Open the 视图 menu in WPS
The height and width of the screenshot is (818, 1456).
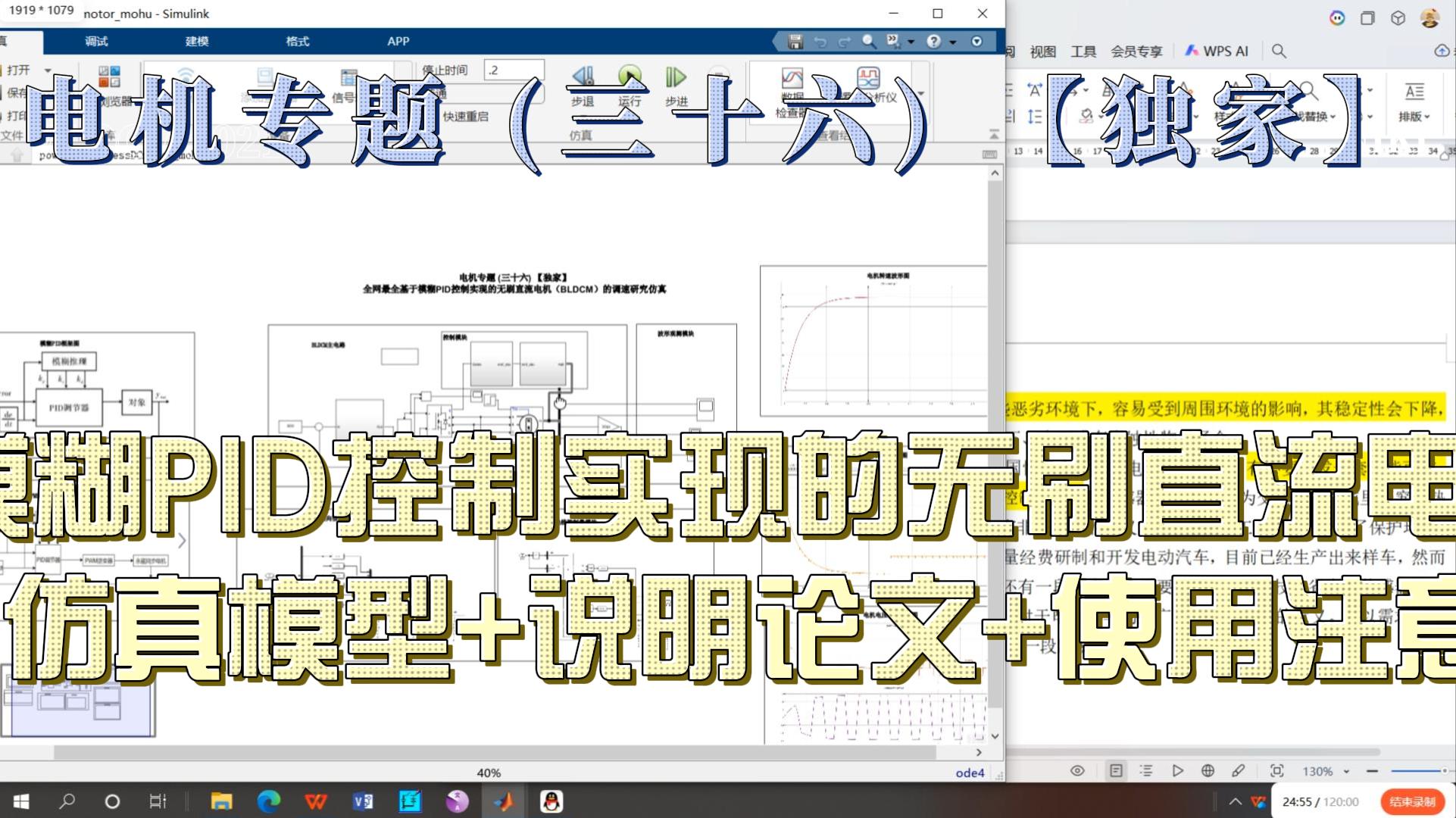pyautogui.click(x=1042, y=52)
